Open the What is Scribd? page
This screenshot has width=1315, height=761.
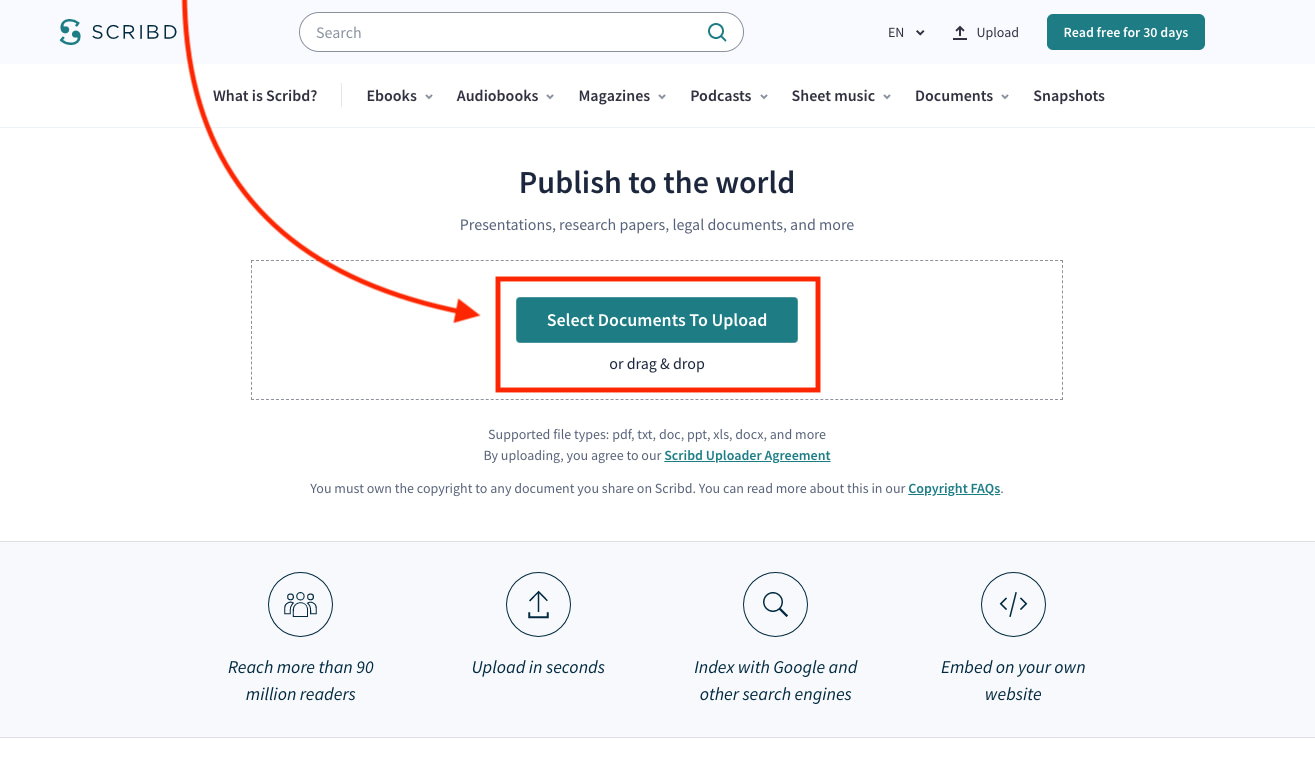point(264,95)
